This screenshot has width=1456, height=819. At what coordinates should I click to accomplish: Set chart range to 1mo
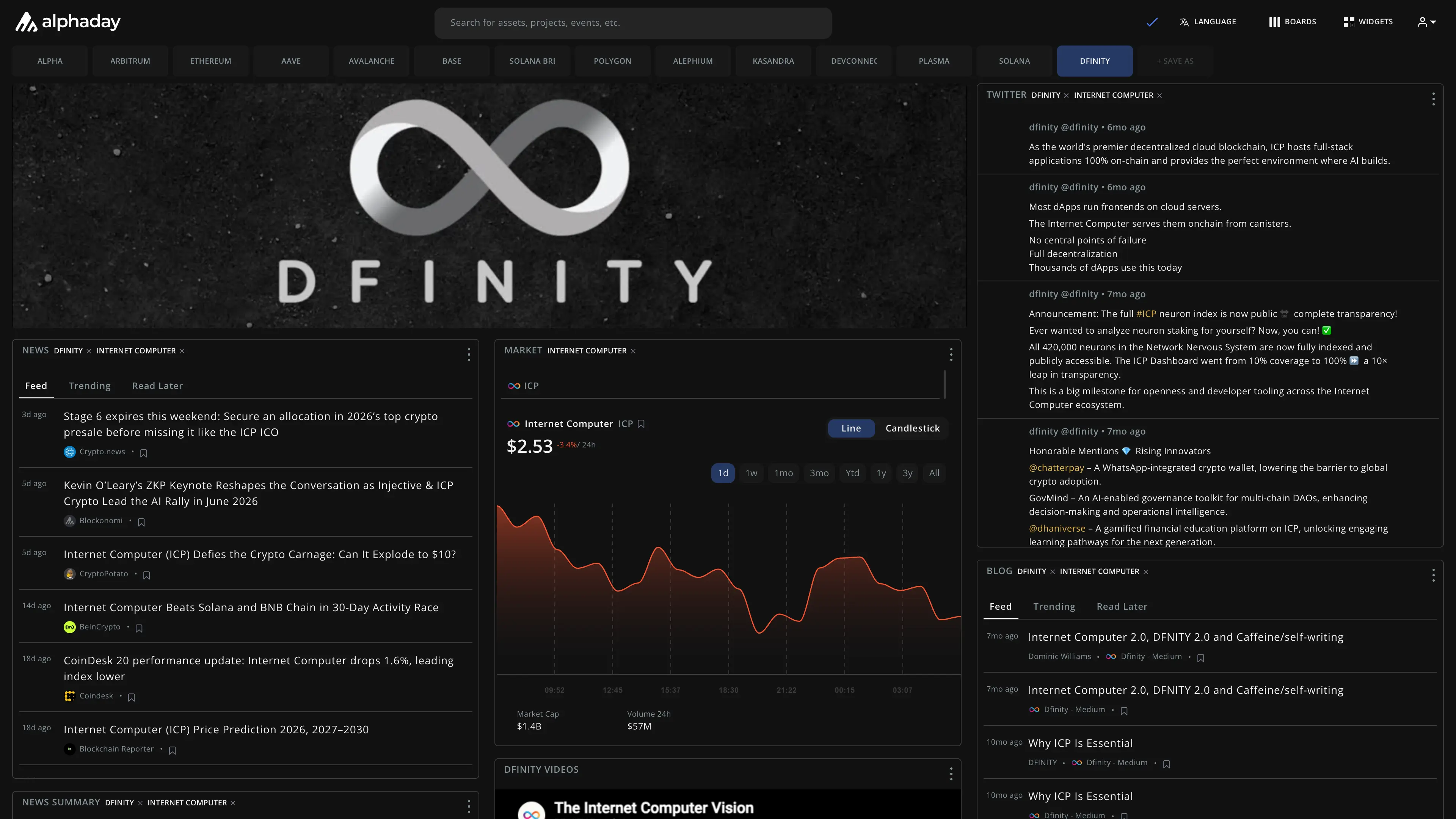pos(783,473)
